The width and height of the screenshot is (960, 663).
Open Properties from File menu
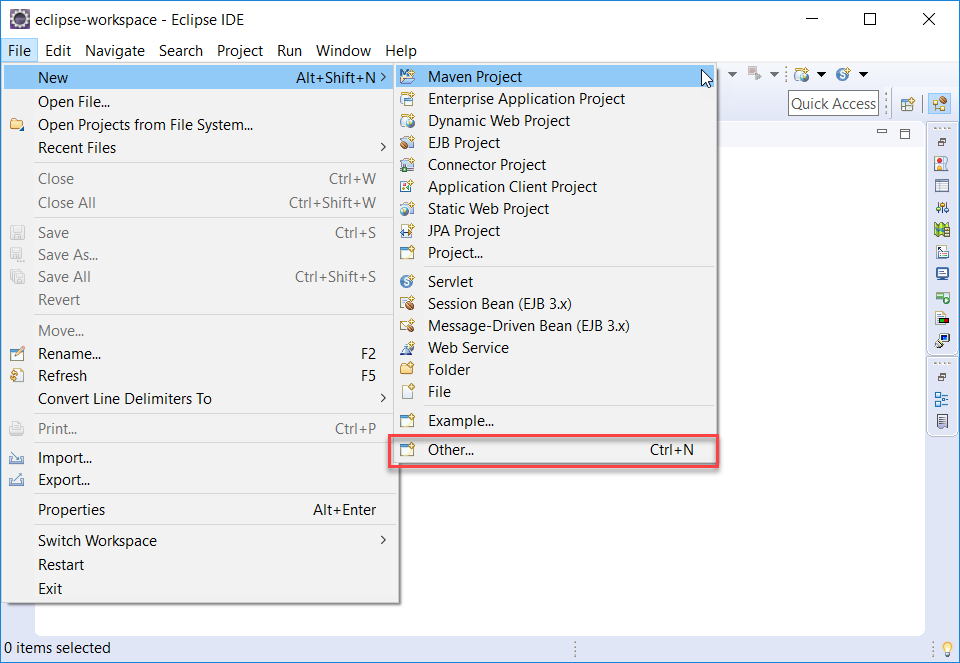(x=198, y=510)
